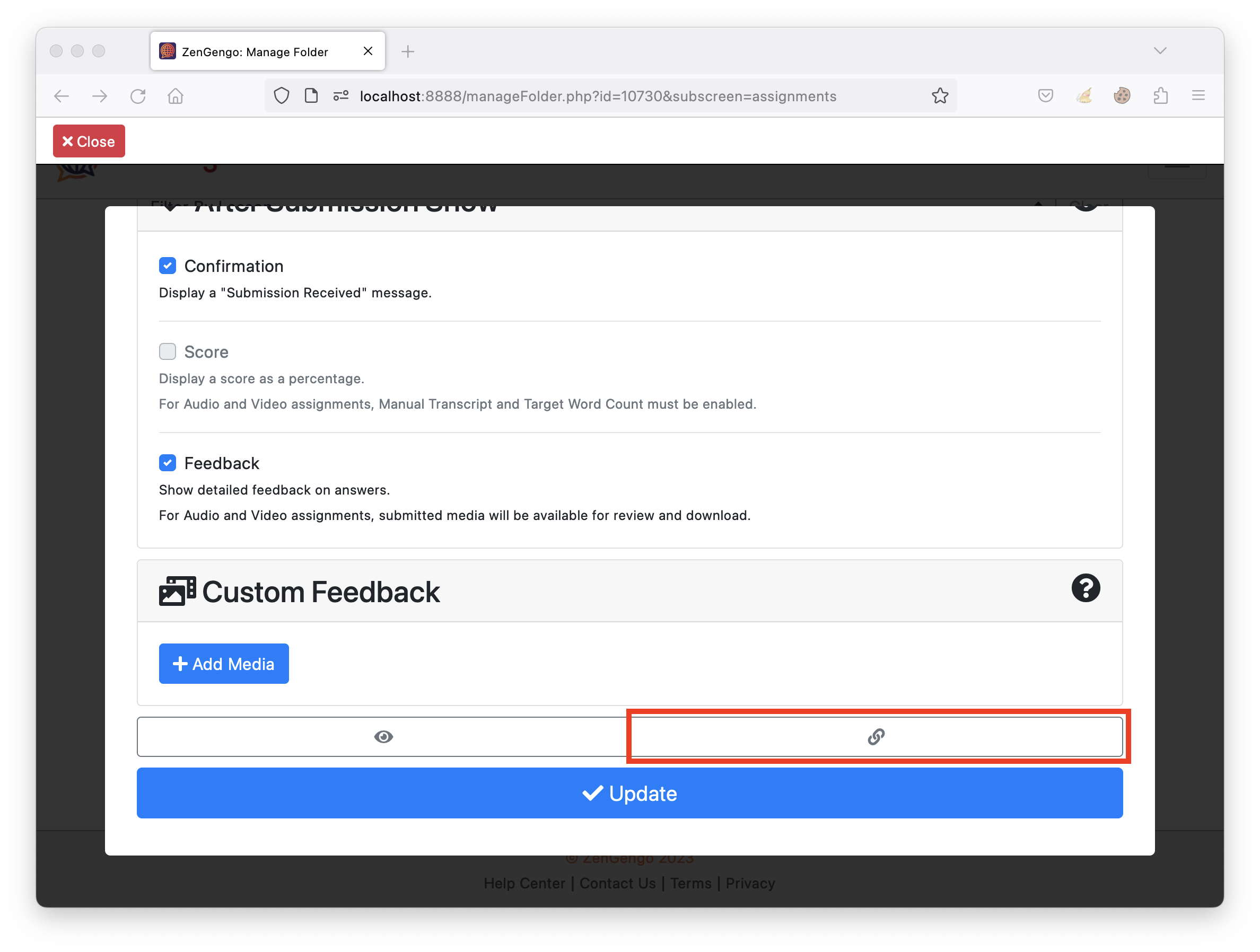The height and width of the screenshot is (952, 1260).
Task: Uncheck the Confirmation checkbox
Action: [168, 266]
